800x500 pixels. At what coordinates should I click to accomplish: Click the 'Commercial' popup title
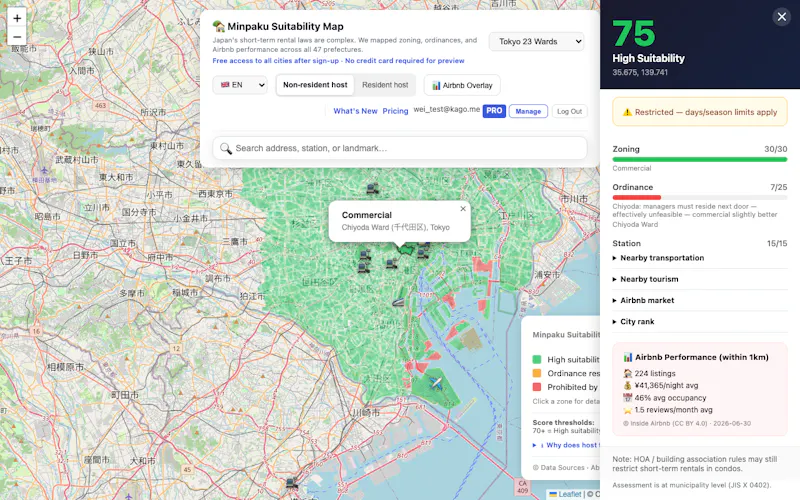(367, 215)
